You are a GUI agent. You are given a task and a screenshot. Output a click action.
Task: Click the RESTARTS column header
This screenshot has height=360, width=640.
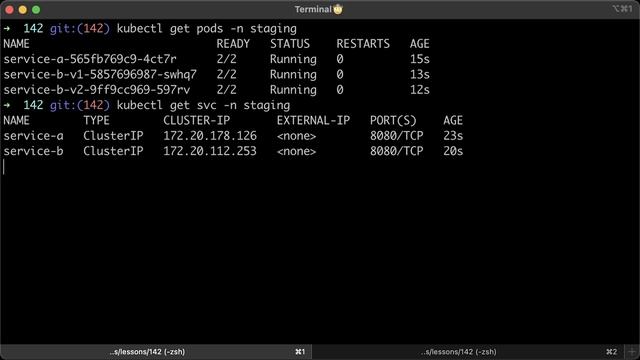(363, 44)
